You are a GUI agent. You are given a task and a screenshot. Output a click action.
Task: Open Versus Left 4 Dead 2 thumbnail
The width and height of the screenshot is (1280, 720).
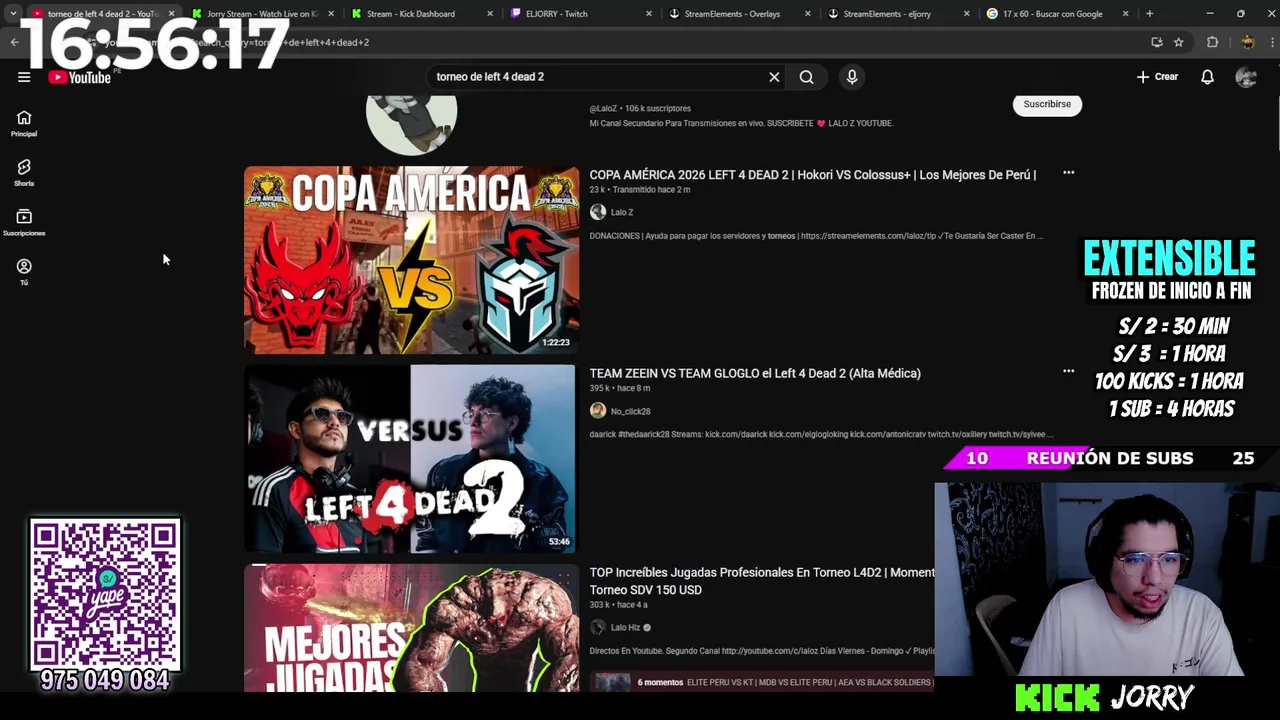coord(411,458)
